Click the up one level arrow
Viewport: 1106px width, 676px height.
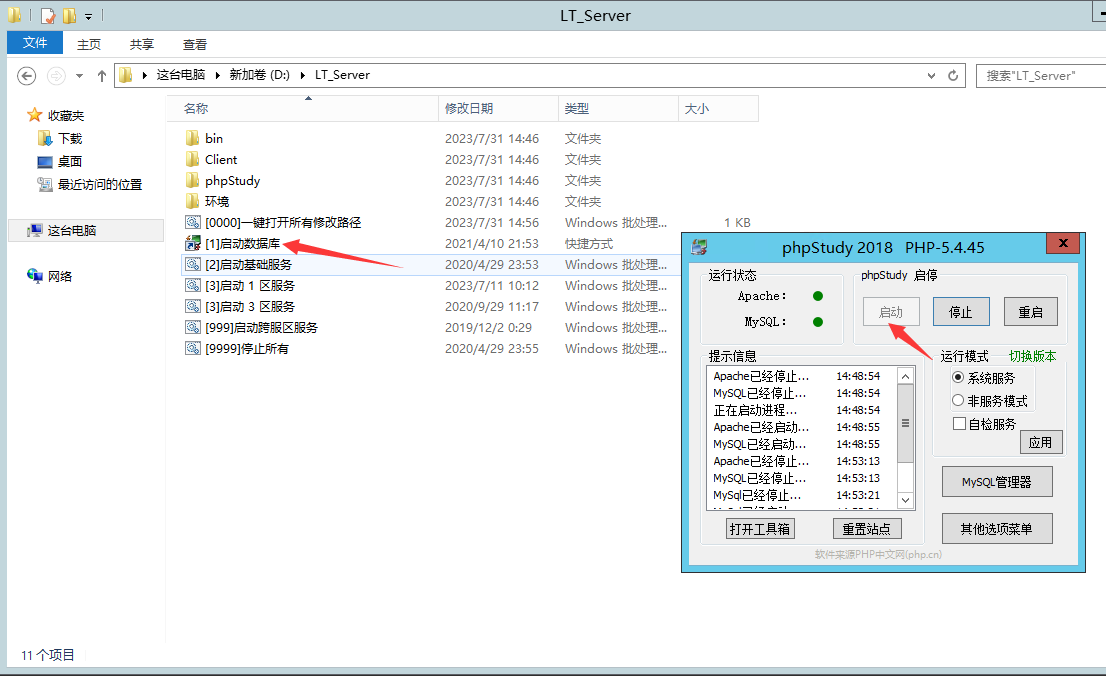pos(102,75)
